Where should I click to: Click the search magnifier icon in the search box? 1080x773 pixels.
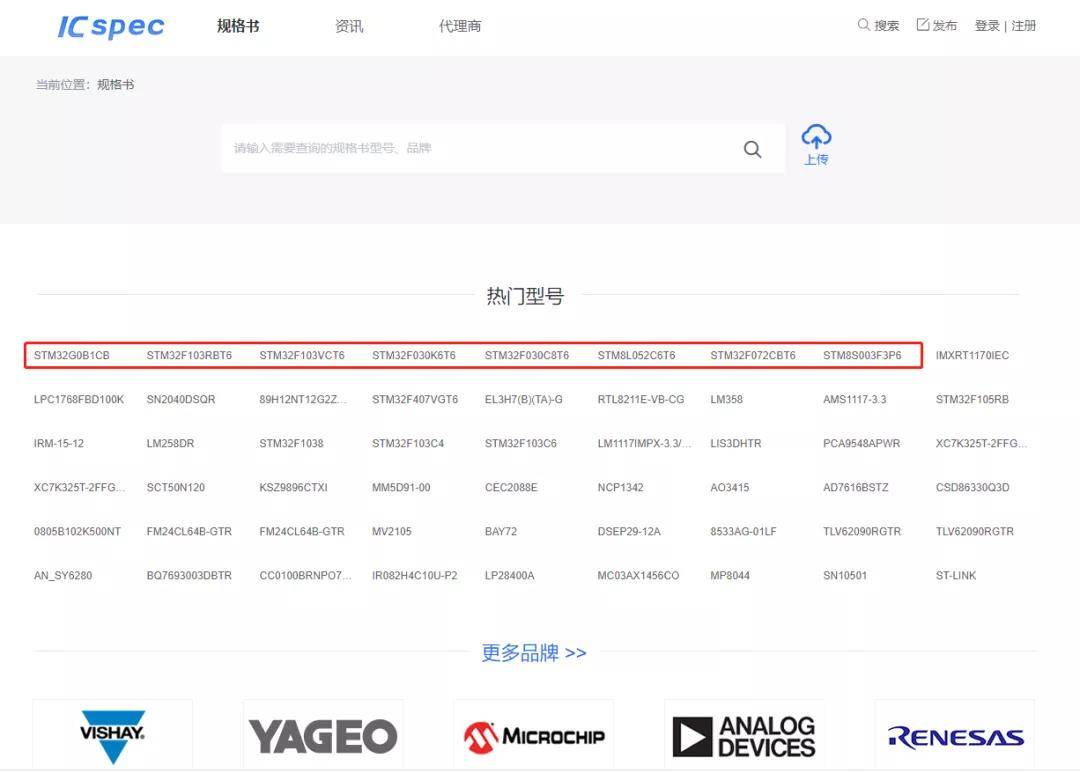click(752, 148)
